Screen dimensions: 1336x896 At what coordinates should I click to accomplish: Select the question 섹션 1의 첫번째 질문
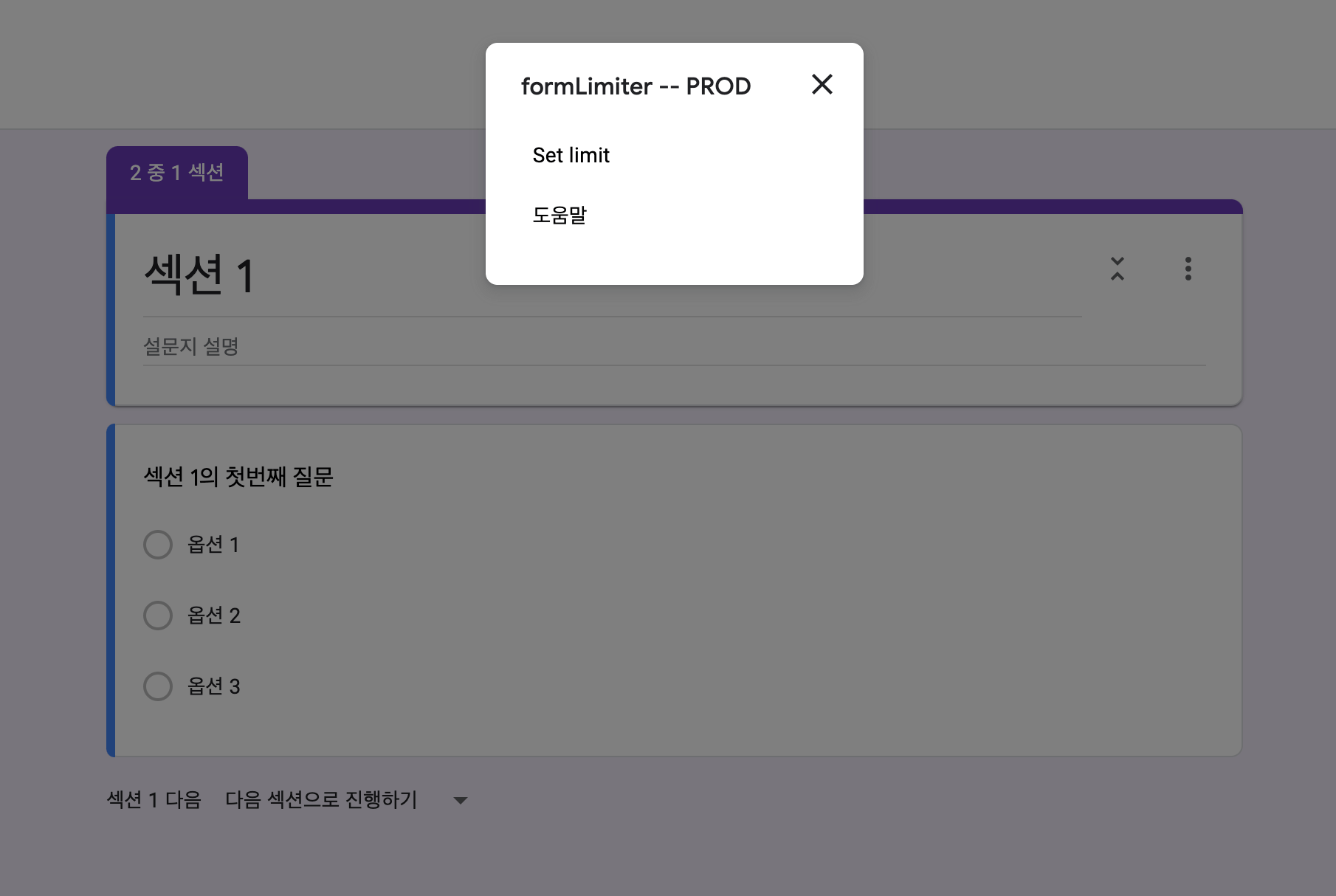(x=238, y=477)
